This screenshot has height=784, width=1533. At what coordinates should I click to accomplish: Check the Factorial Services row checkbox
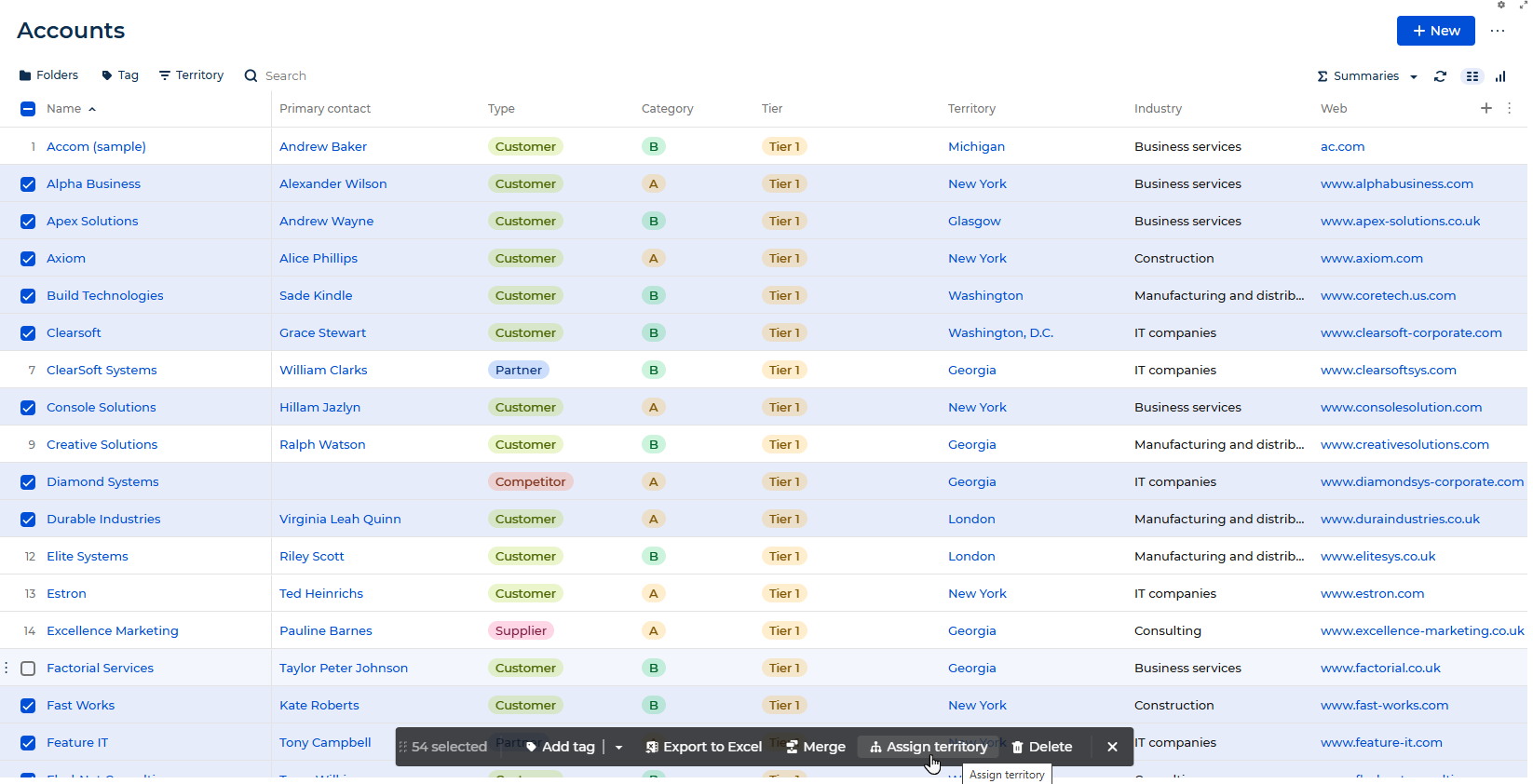(x=28, y=669)
